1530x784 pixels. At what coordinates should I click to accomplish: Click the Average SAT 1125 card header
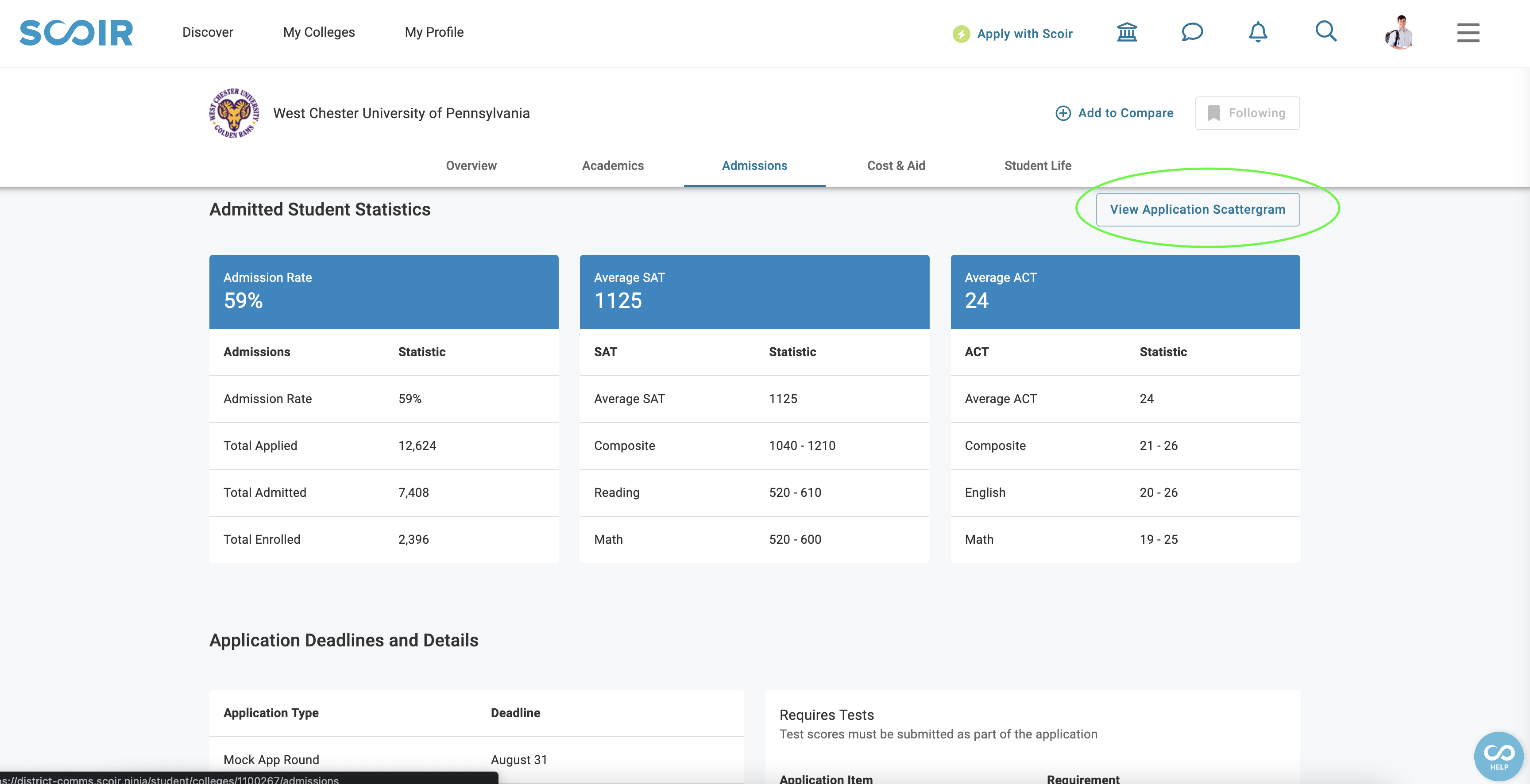point(754,292)
